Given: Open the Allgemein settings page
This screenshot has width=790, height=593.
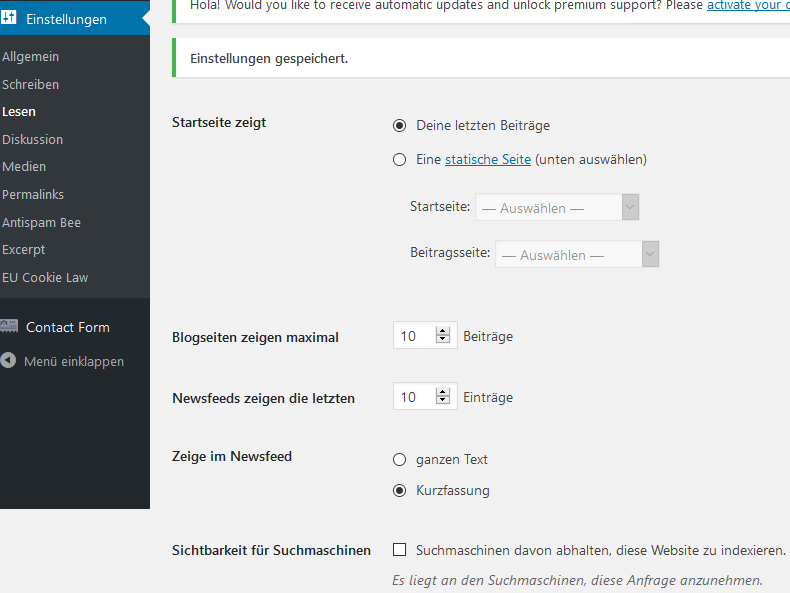Looking at the screenshot, I should point(30,56).
